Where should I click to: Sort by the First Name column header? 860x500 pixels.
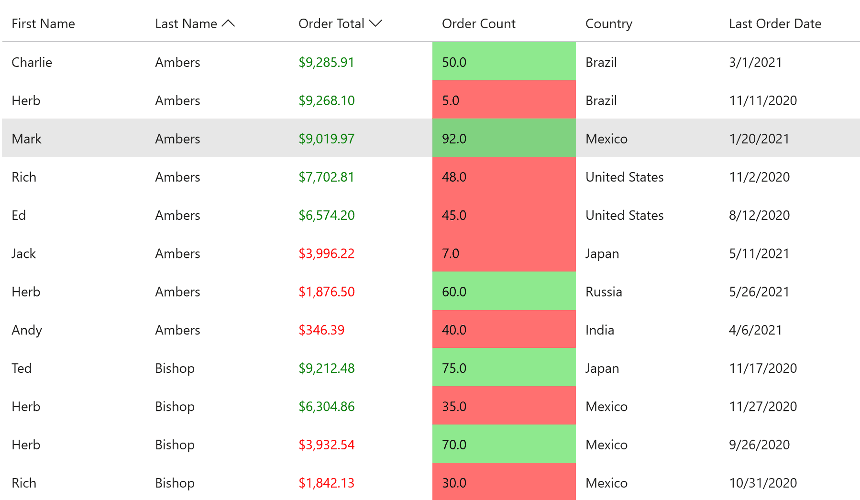click(x=43, y=24)
